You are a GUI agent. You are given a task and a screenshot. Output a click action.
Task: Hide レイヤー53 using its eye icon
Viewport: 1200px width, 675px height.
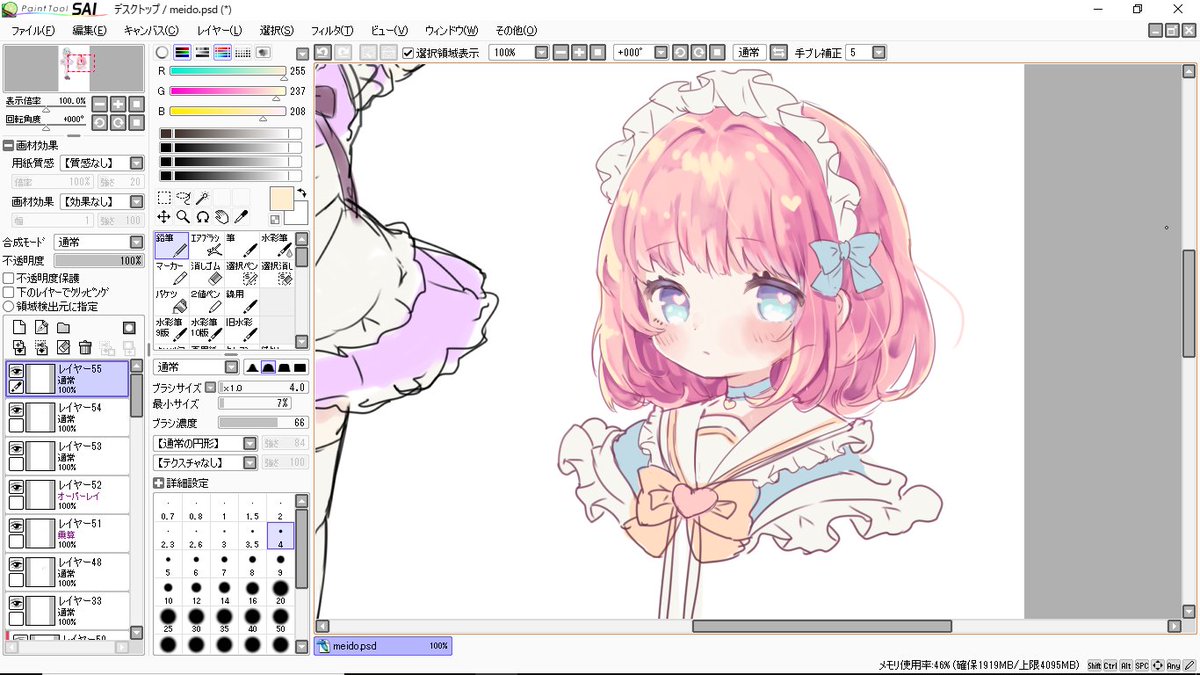tap(16, 448)
